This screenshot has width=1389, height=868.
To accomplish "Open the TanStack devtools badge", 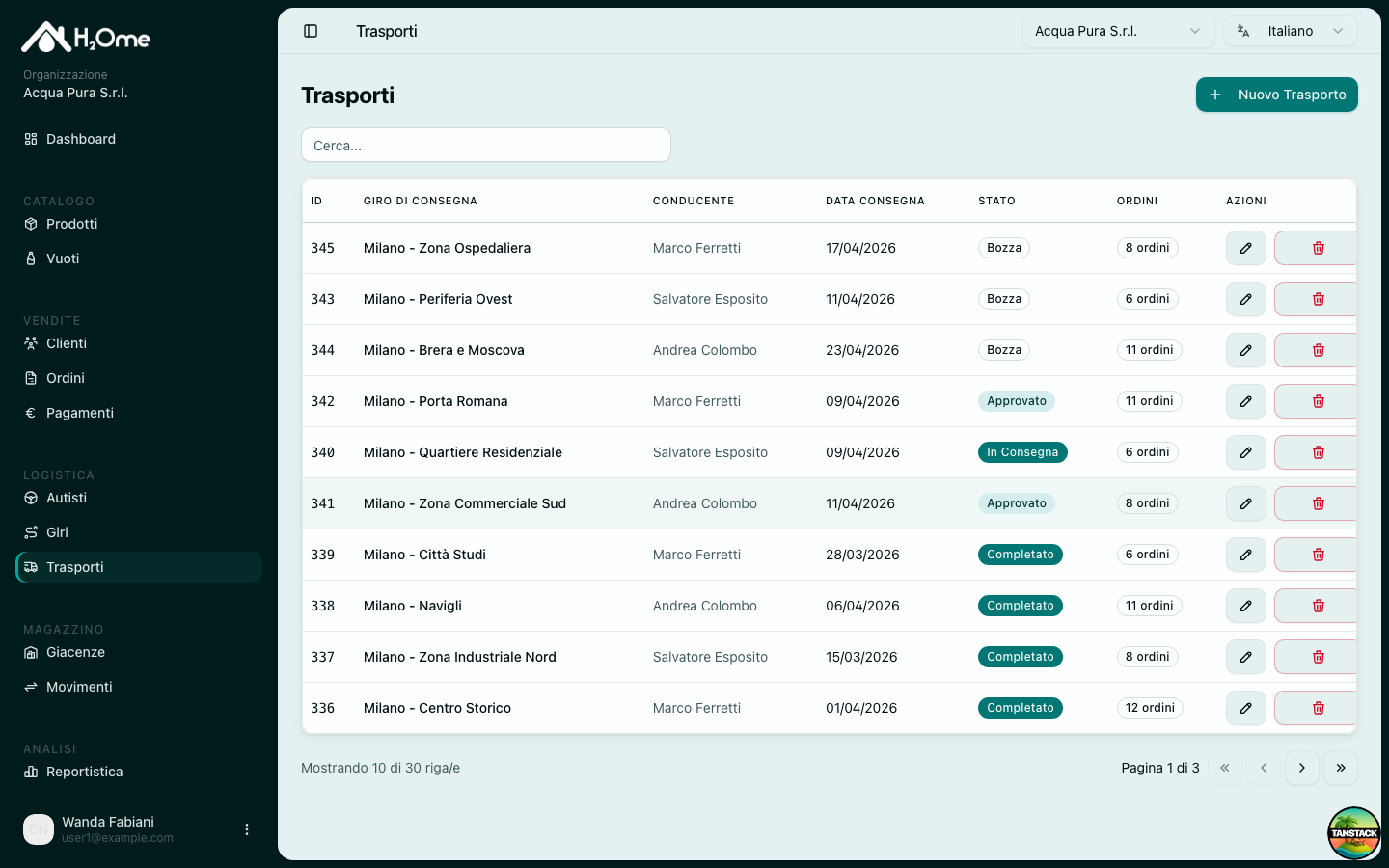I will 1354,833.
